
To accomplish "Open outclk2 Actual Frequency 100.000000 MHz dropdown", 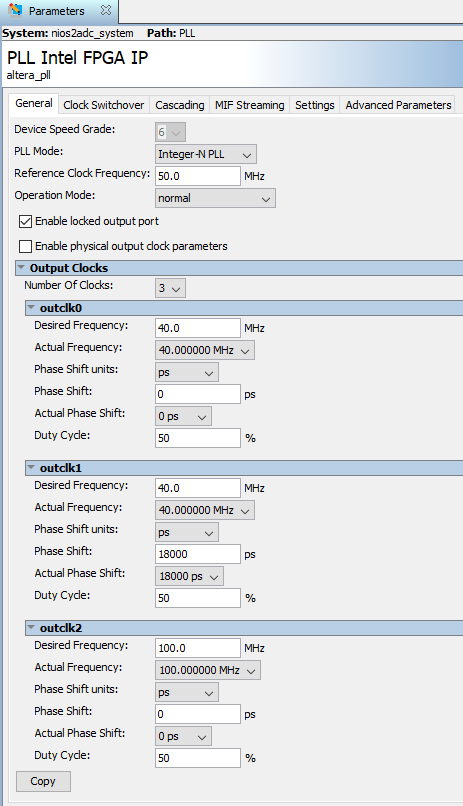I will tap(208, 670).
